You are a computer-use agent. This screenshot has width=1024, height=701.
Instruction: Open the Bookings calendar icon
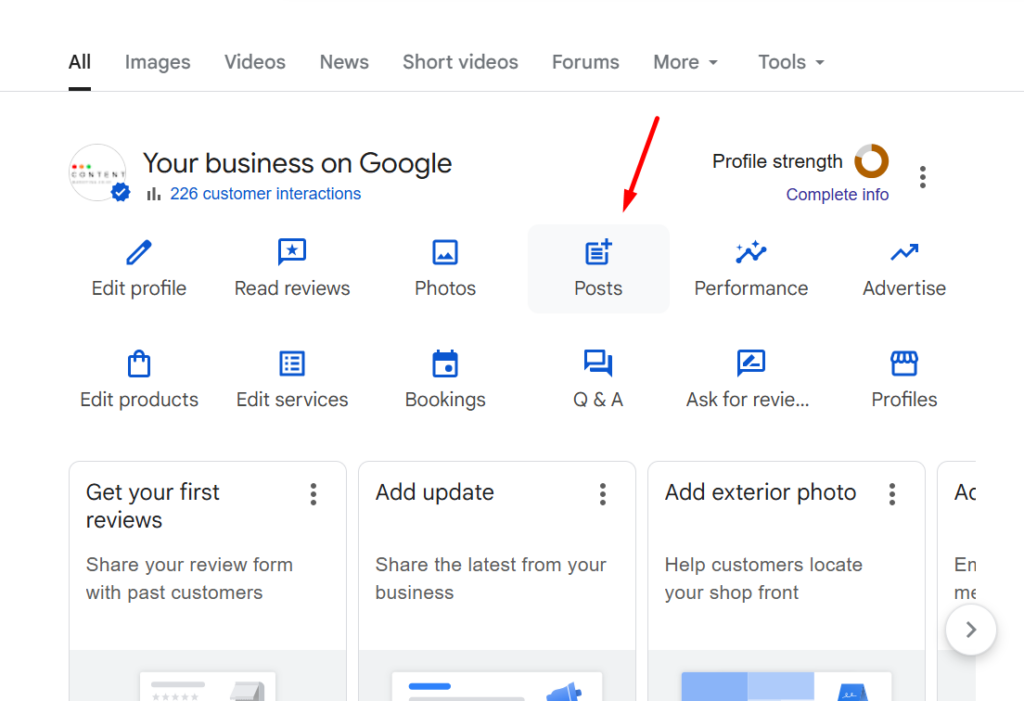pyautogui.click(x=445, y=364)
